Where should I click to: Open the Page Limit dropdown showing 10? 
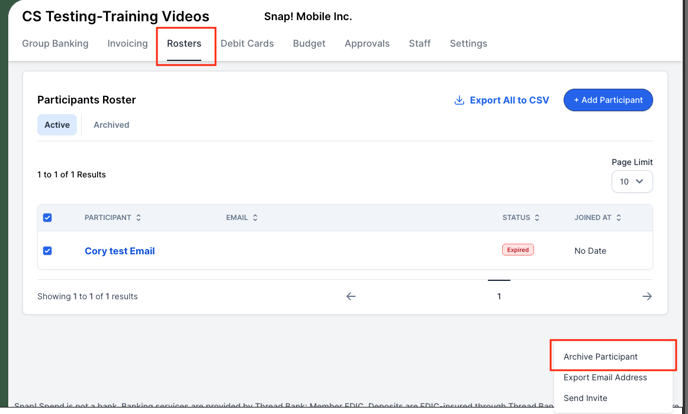click(x=632, y=182)
